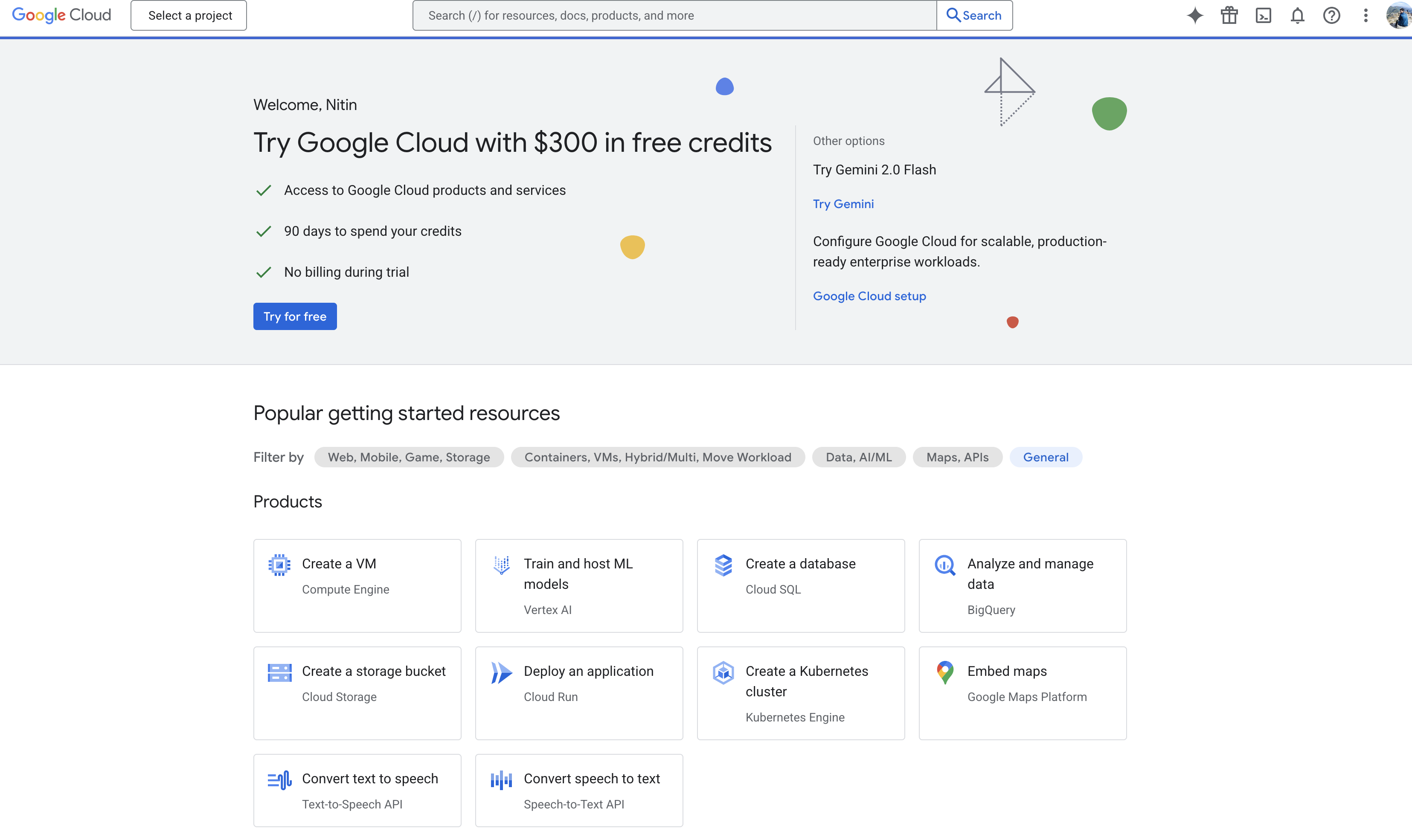Disable the active 'General' filter
Viewport: 1412px width, 840px height.
[1045, 457]
